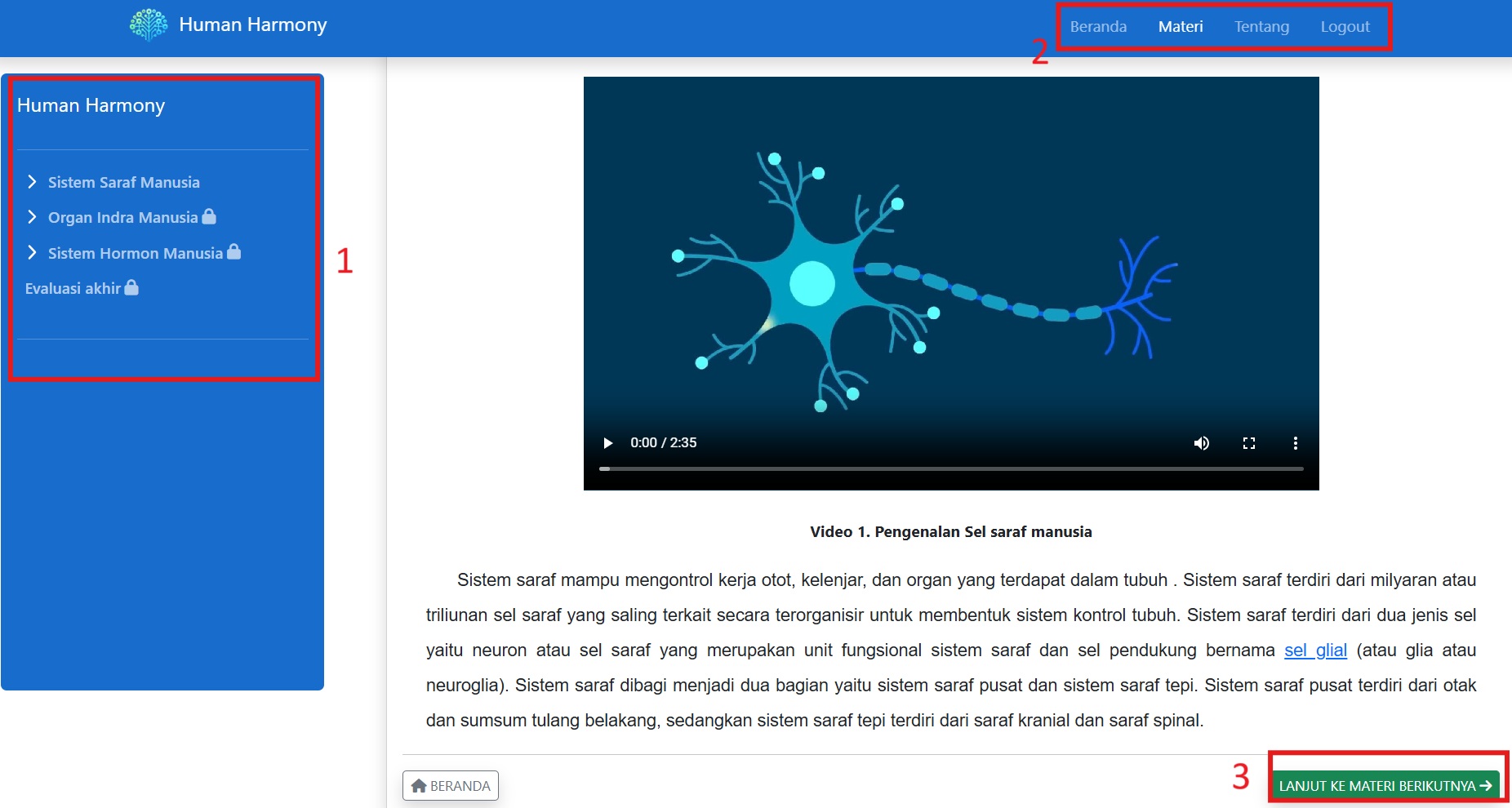Expand the Sistem Hormon Manusia chevron

pos(32,253)
